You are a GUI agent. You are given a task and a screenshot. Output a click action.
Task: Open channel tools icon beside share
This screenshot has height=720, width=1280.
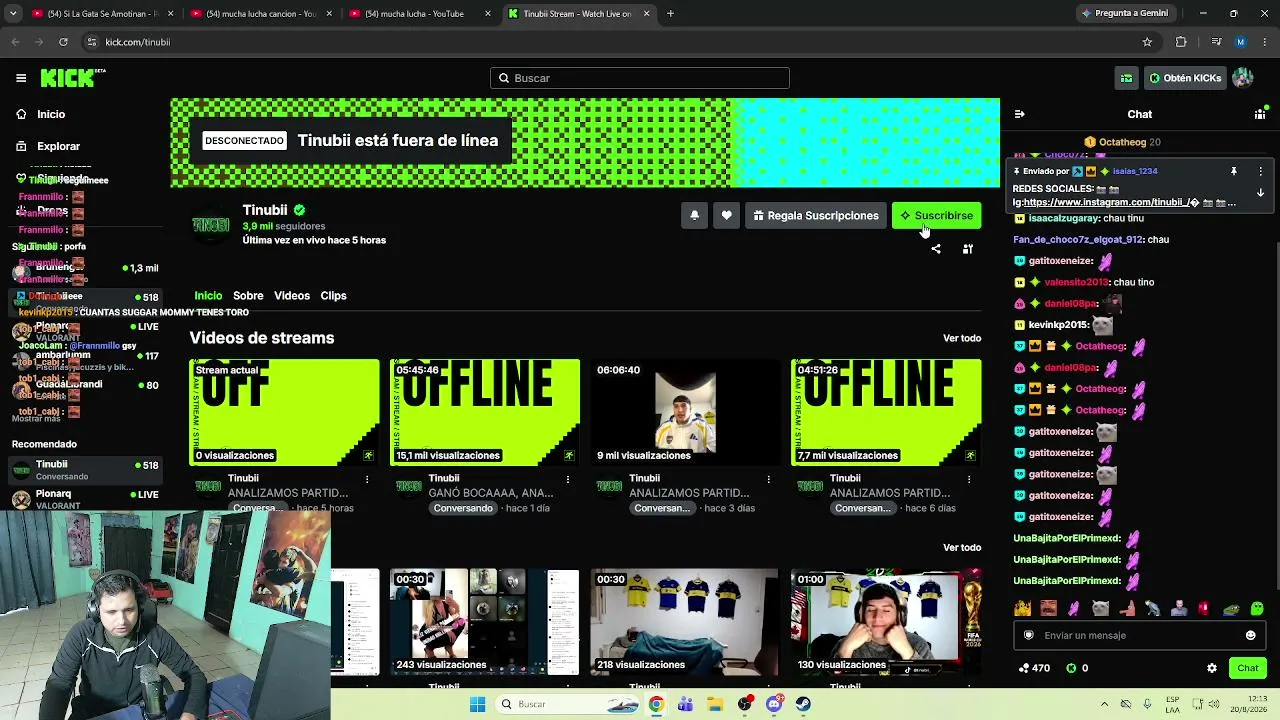click(968, 249)
